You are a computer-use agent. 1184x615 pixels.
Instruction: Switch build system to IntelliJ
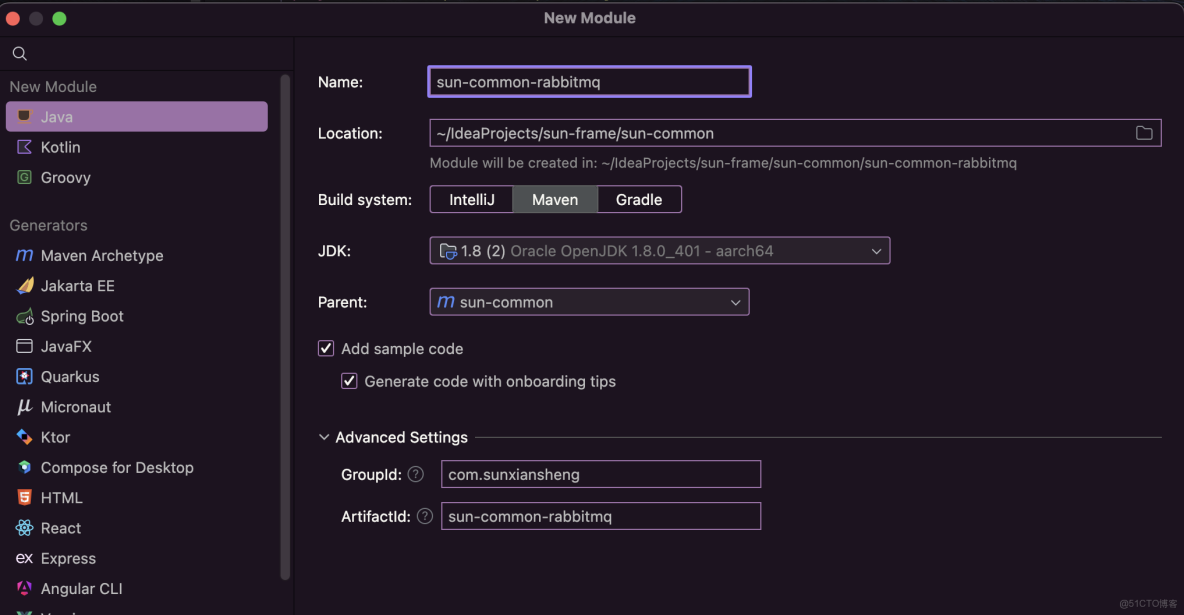[x=471, y=199]
